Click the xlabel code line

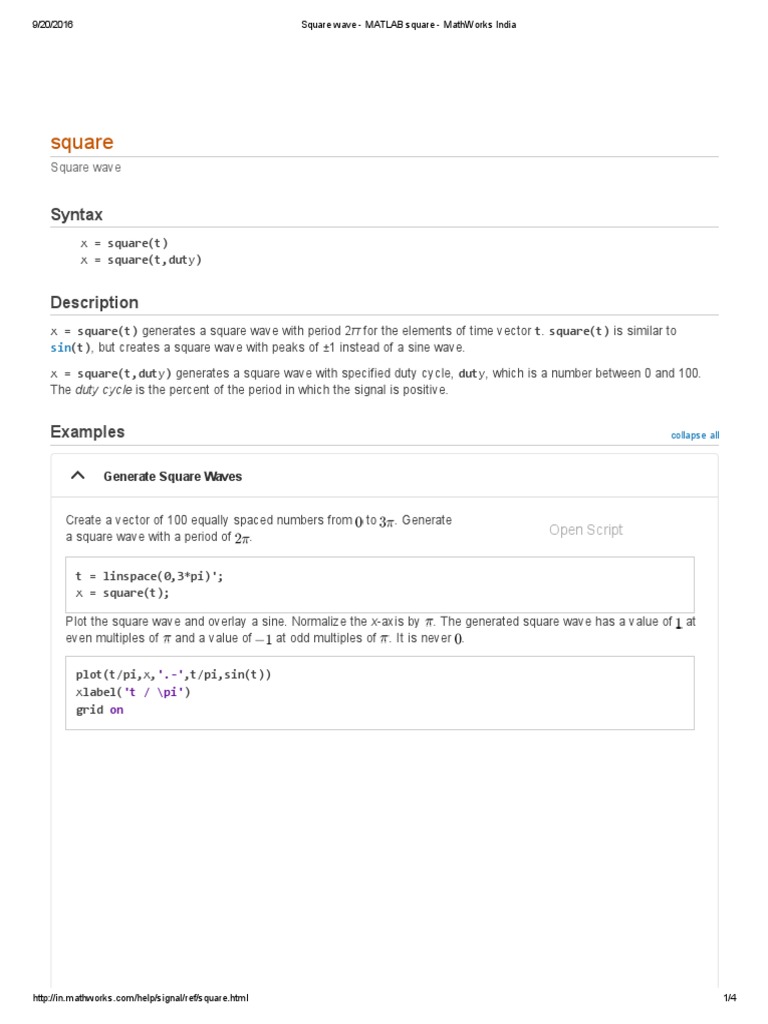click(132, 692)
